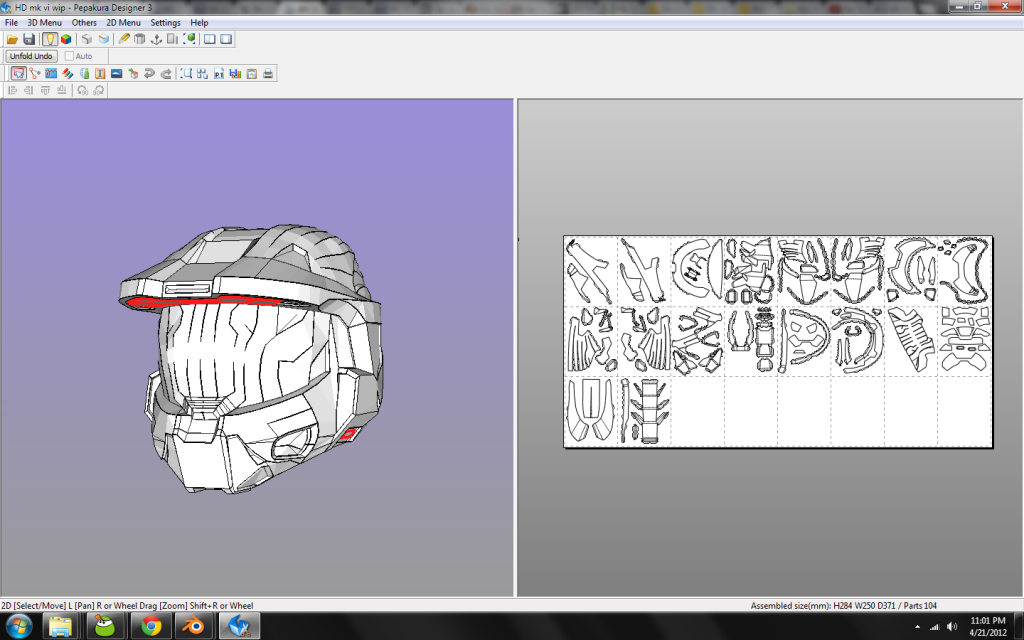Viewport: 1024px width, 640px height.
Task: Select the blue edit flaps tool
Action: [x=51, y=74]
